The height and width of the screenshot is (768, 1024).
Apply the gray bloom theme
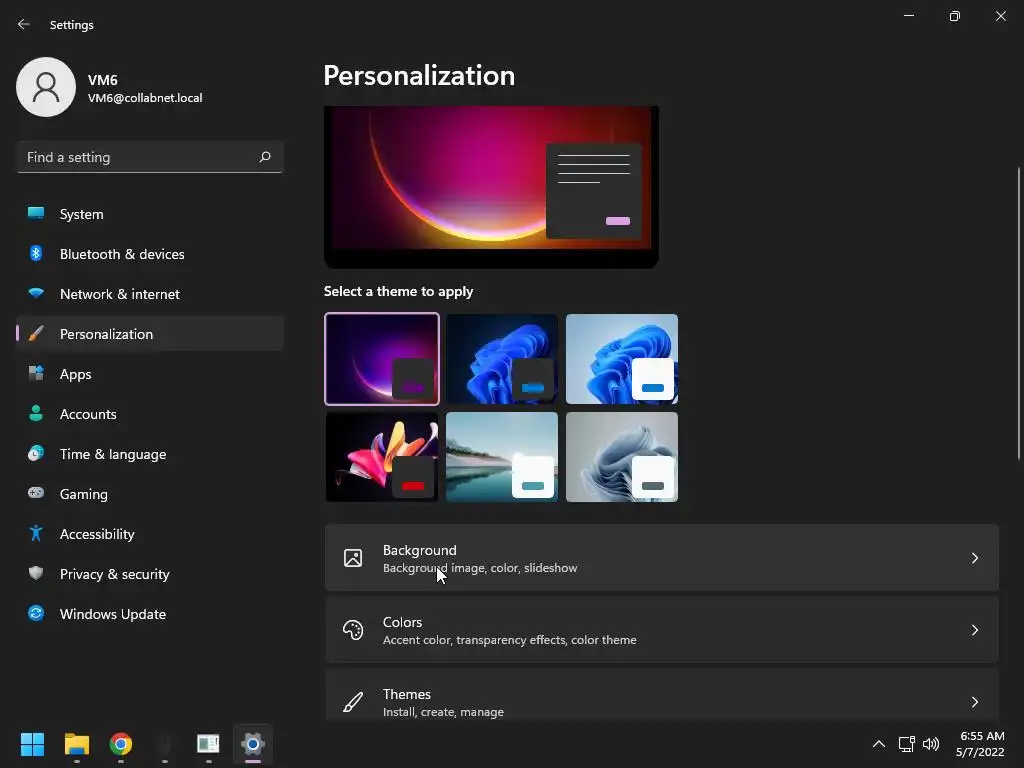622,456
